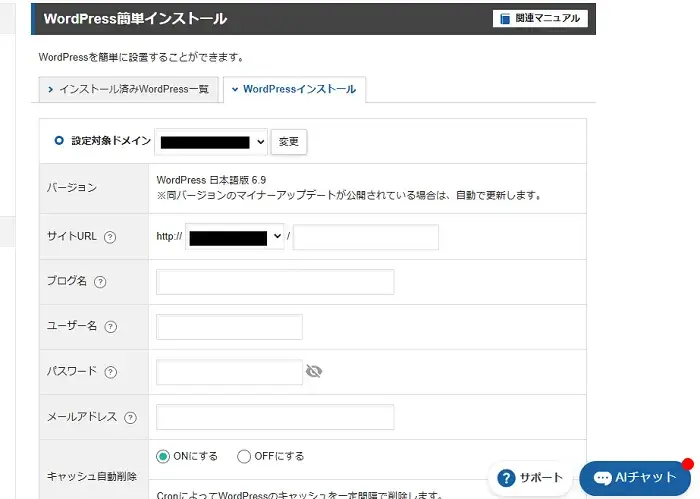Click the ユーザー名 input field
Screen dimensions: 700x499
pos(229,327)
